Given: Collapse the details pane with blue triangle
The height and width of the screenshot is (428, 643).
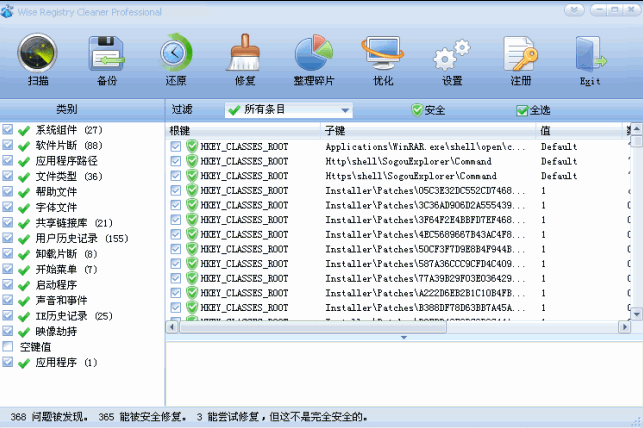Looking at the screenshot, I should pos(404,337).
